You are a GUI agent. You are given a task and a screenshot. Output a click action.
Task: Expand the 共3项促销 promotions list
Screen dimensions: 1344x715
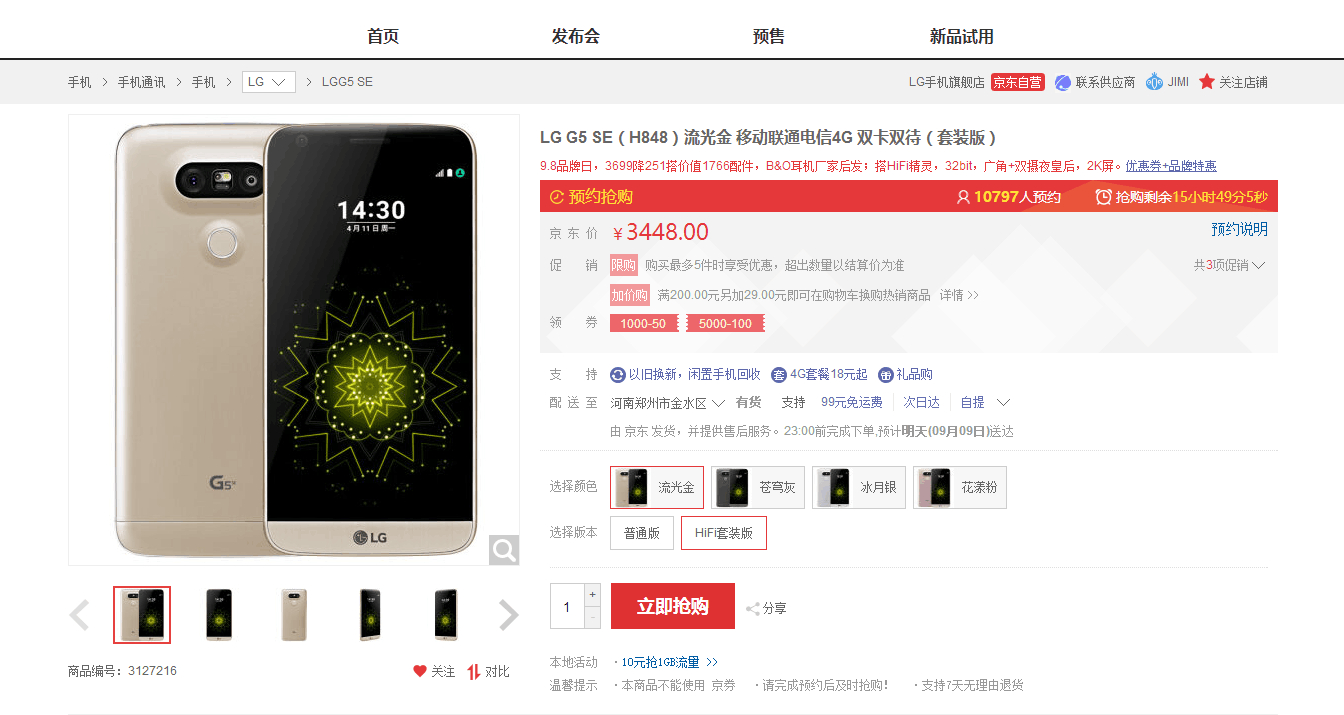1230,265
